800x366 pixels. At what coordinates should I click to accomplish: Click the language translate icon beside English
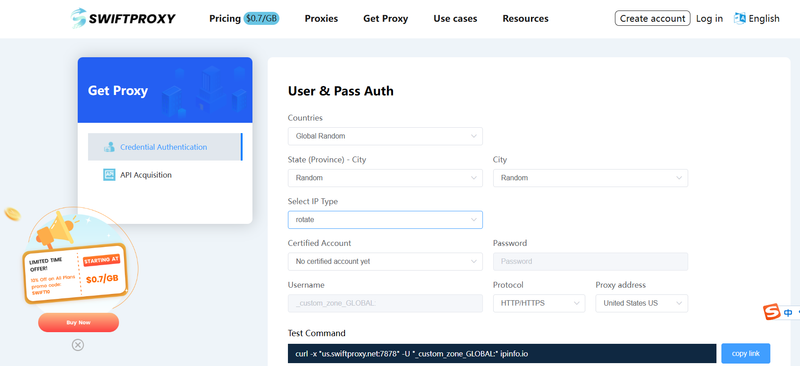pyautogui.click(x=739, y=18)
